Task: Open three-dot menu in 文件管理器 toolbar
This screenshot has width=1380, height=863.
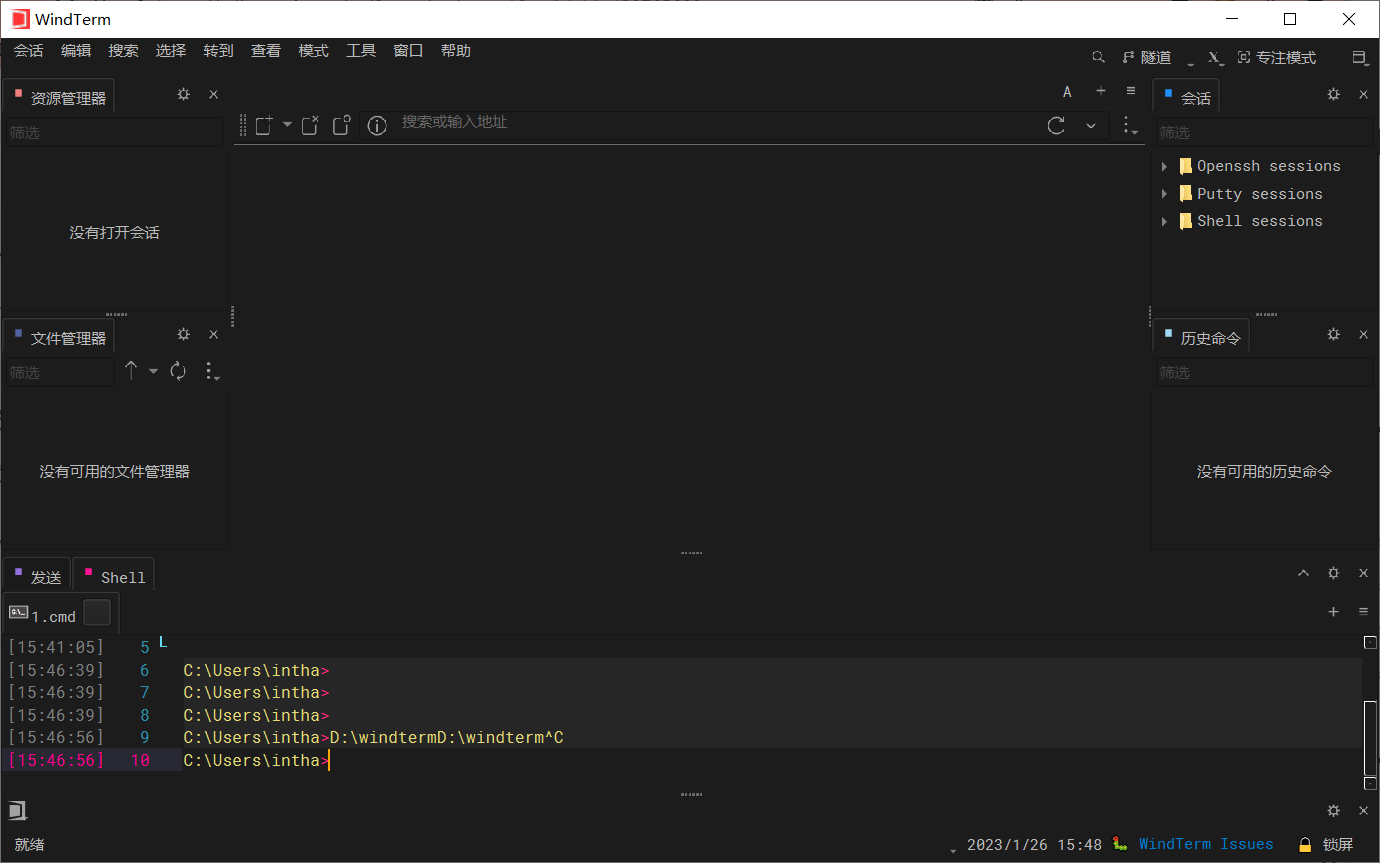Action: coord(210,371)
